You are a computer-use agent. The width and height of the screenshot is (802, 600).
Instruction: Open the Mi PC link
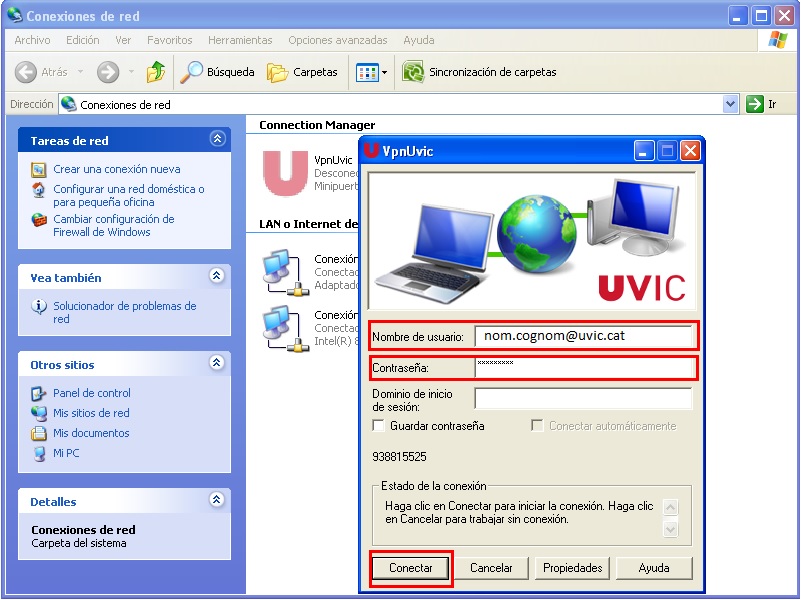66,453
